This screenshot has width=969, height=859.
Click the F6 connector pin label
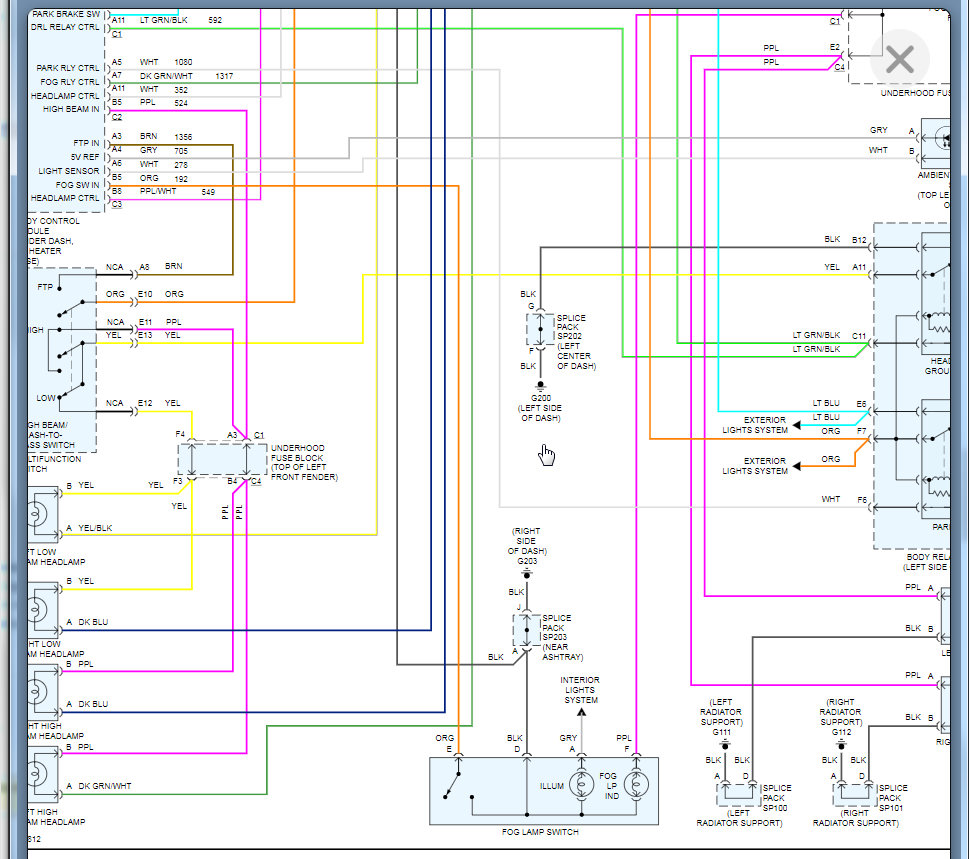click(x=861, y=499)
